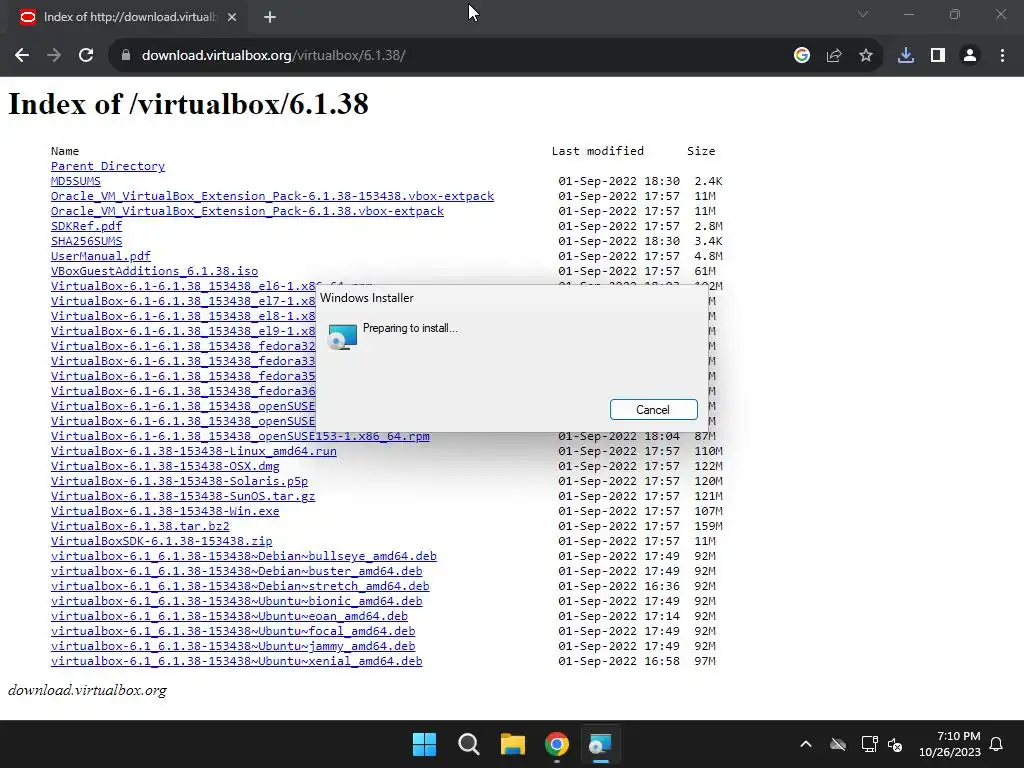Click the browser Forward arrow
This screenshot has width=1024, height=768.
(x=54, y=56)
